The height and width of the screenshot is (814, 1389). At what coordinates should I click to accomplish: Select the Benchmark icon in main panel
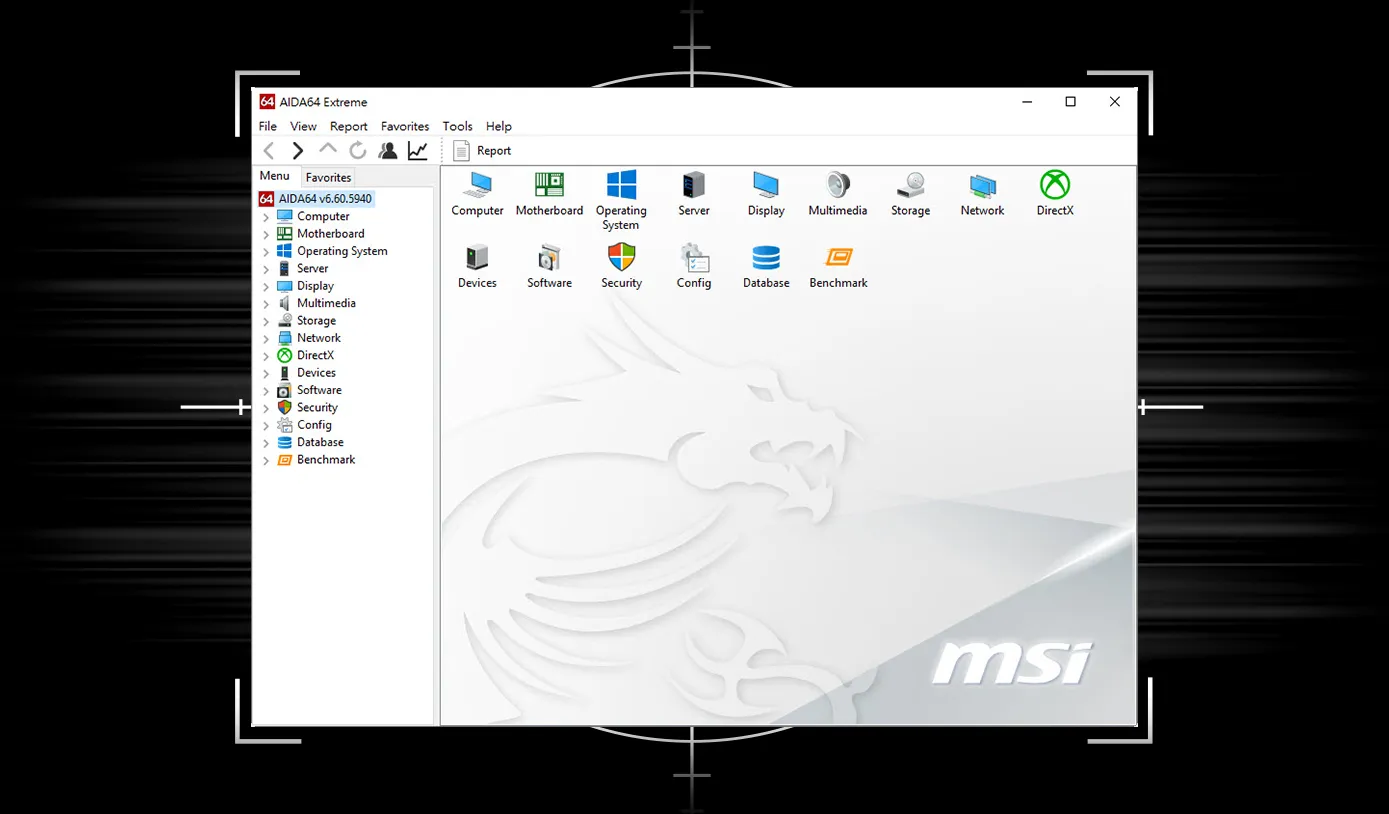[838, 258]
